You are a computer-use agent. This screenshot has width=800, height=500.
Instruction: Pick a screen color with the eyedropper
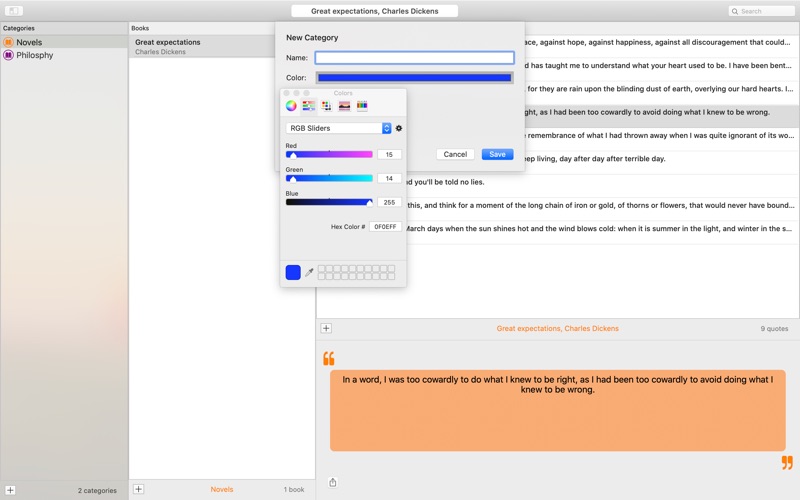309,272
